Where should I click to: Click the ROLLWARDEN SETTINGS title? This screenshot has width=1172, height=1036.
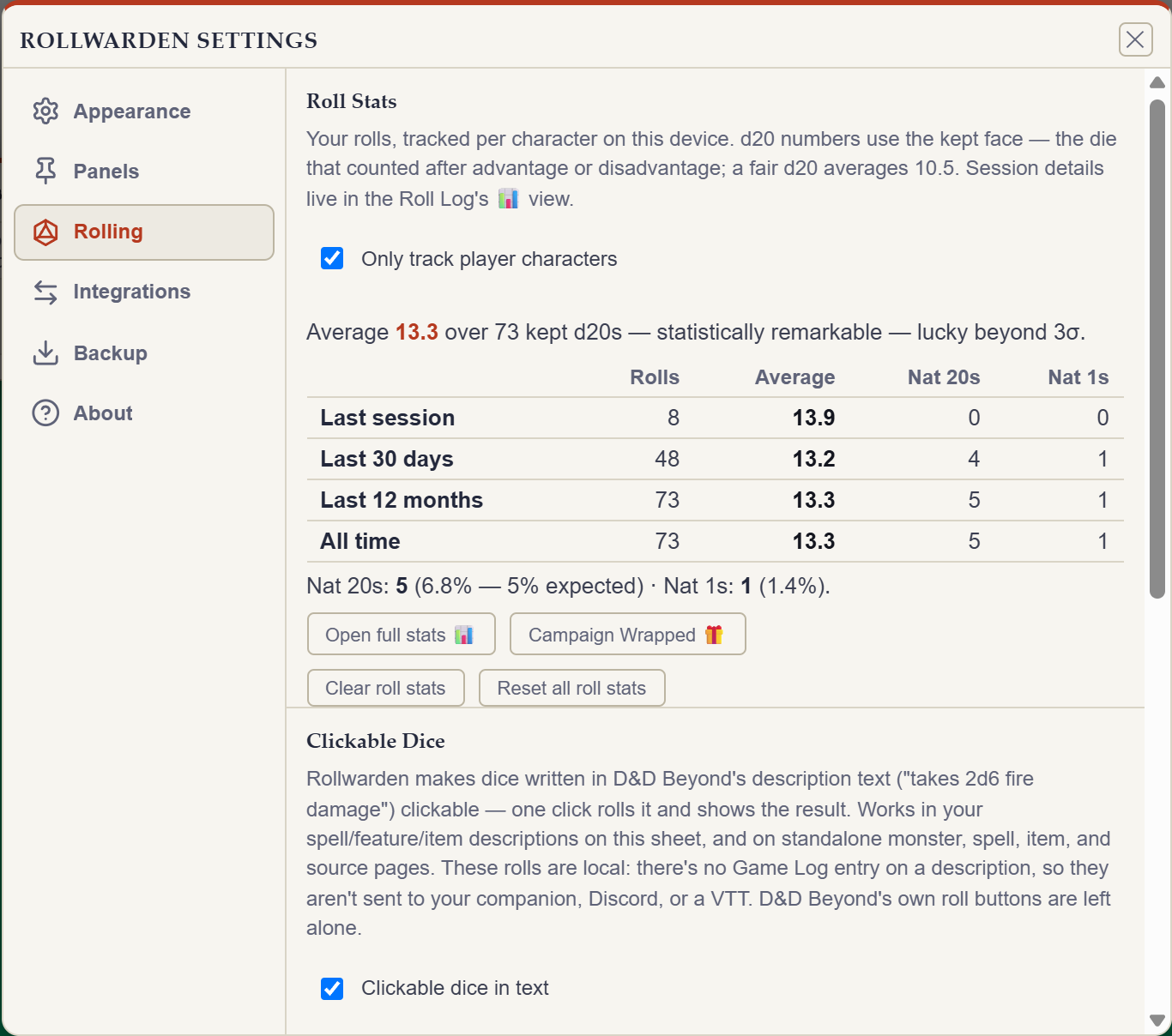click(169, 40)
